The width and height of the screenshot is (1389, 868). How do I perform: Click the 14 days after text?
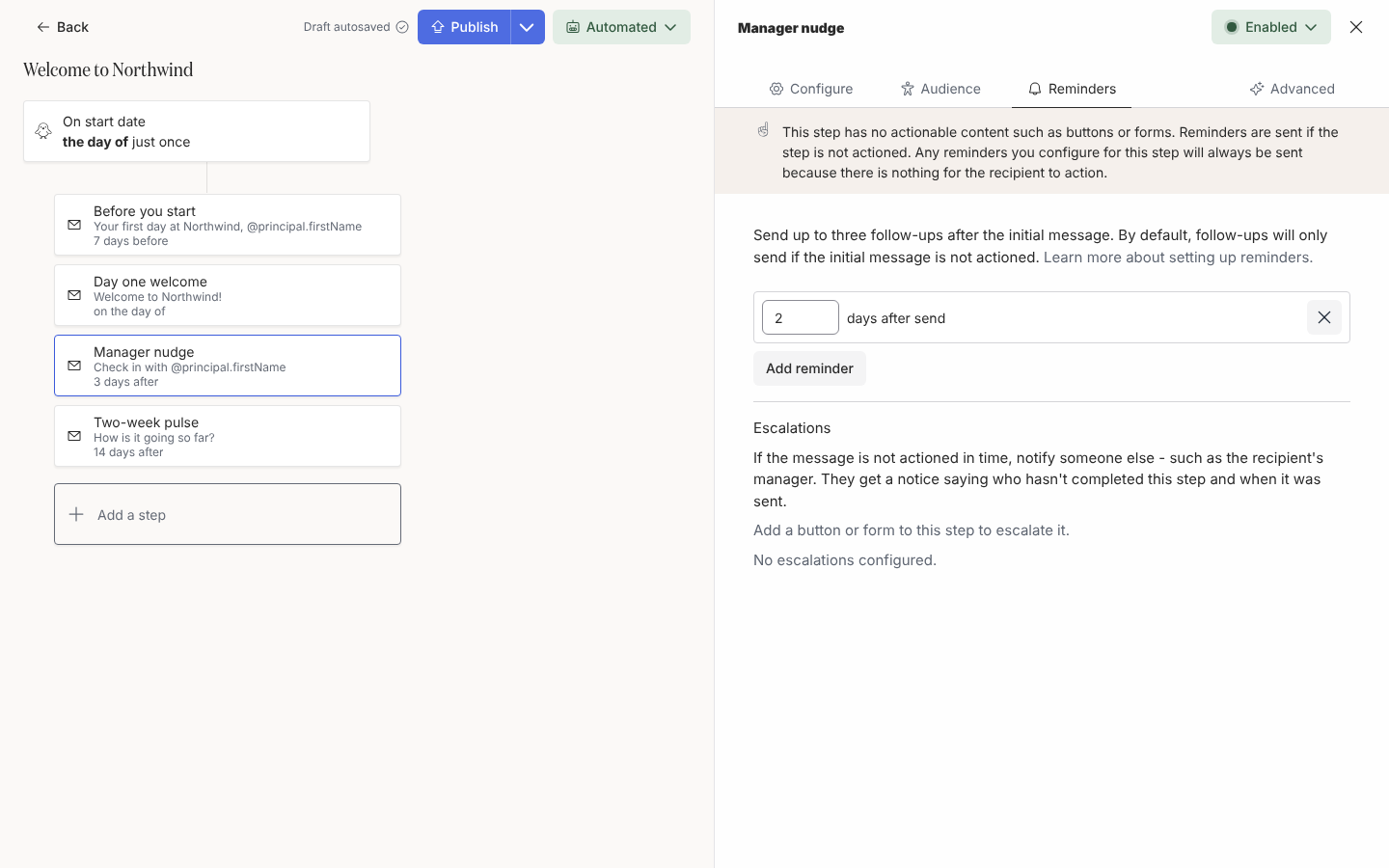pyautogui.click(x=128, y=452)
